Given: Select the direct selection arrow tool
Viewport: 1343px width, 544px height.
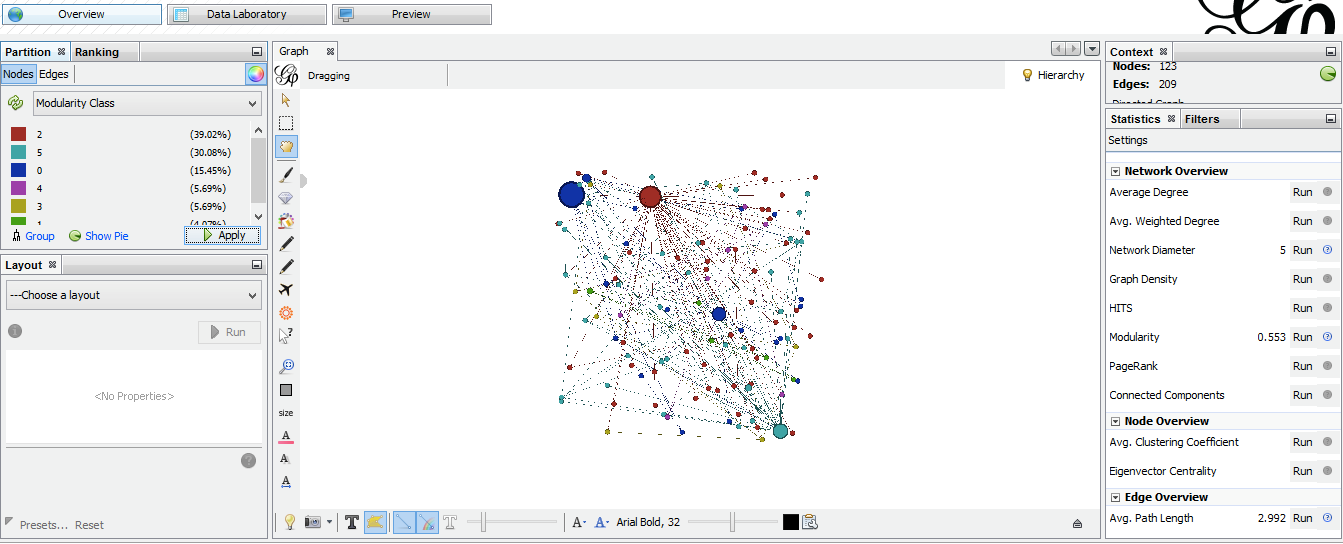Looking at the screenshot, I should 286,100.
